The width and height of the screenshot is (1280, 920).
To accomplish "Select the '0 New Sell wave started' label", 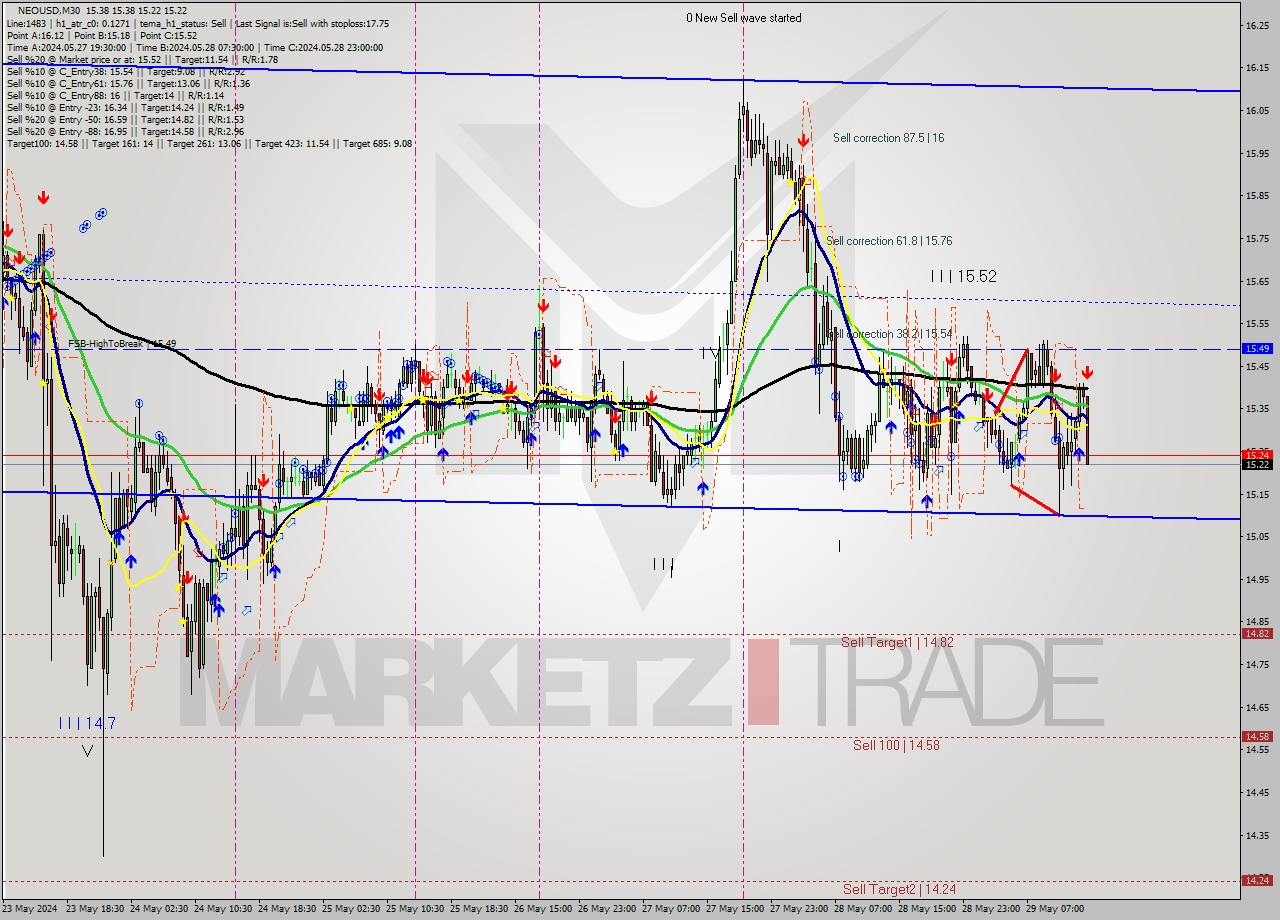I will coord(743,18).
